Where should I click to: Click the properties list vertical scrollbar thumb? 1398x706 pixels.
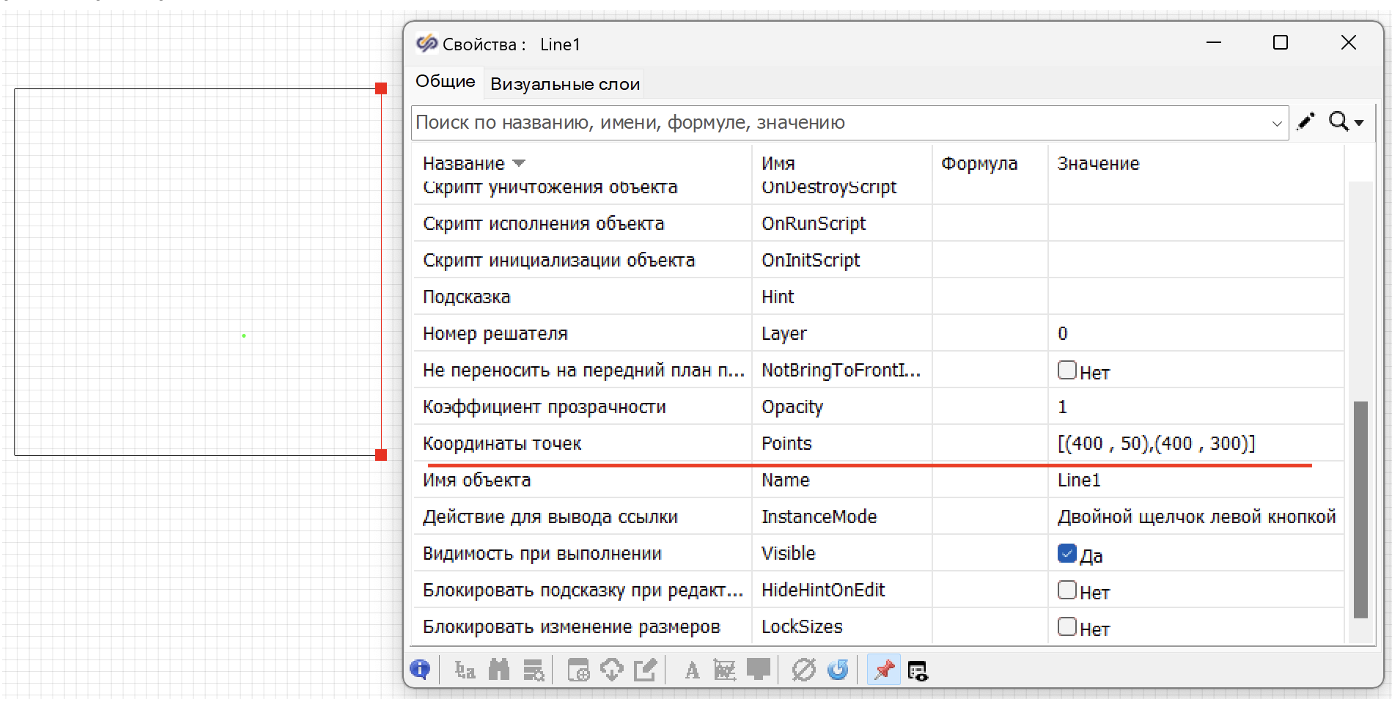coord(1360,510)
